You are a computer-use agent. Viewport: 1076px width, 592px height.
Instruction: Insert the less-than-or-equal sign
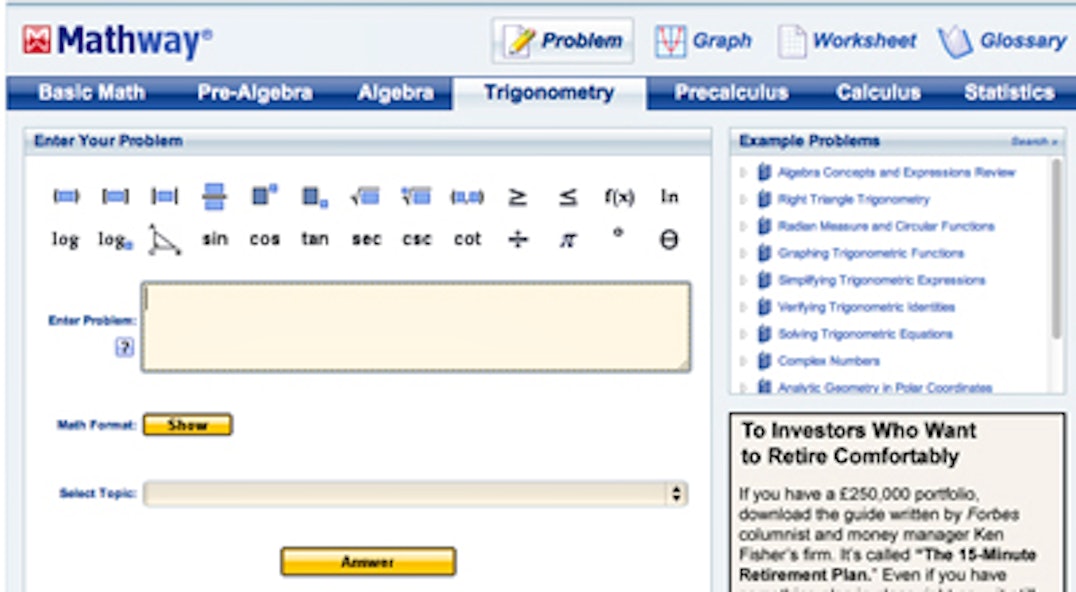[568, 198]
